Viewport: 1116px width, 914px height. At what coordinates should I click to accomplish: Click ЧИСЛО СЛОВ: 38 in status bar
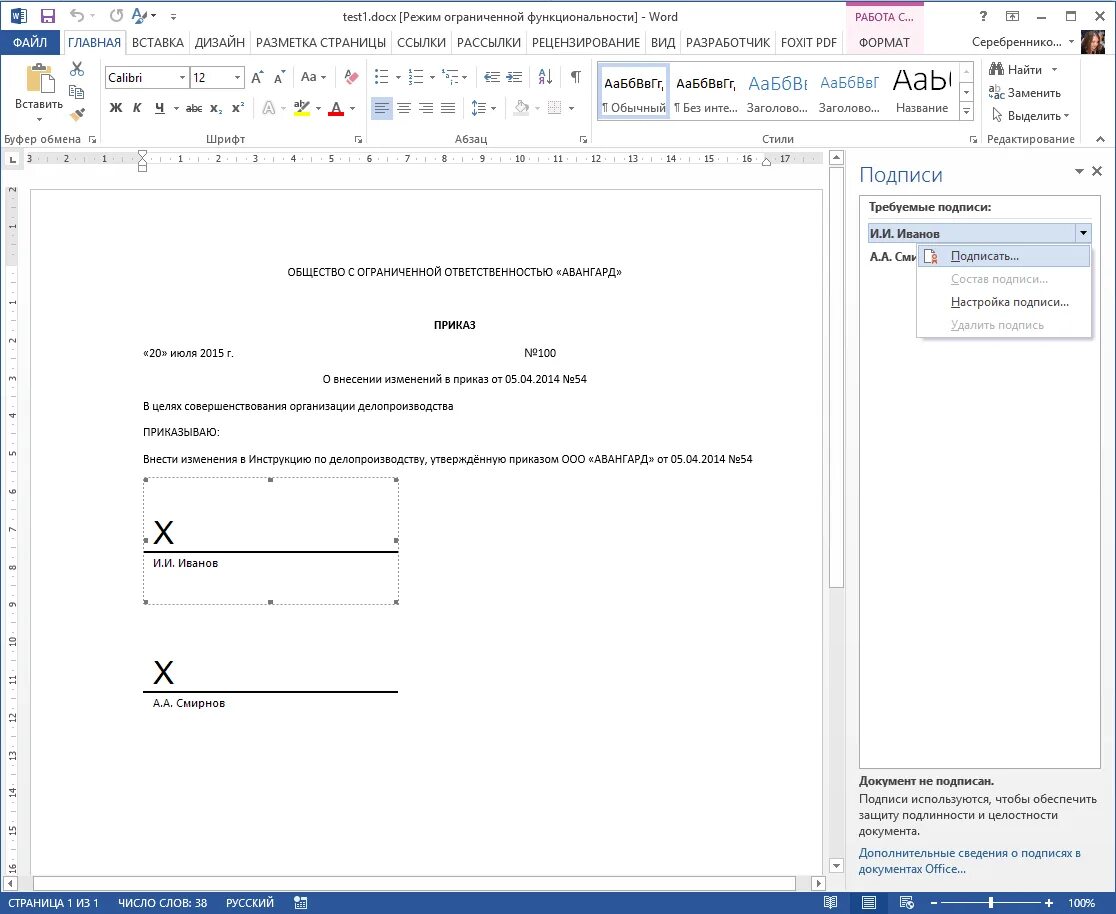[x=162, y=903]
